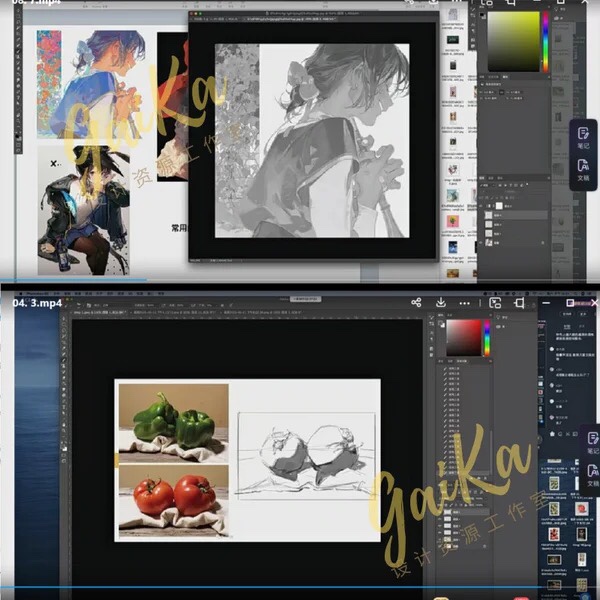Select the highlighted layer in lower Photoshop's Layers panel
Viewport: 600px width, 600px height.
[465, 512]
